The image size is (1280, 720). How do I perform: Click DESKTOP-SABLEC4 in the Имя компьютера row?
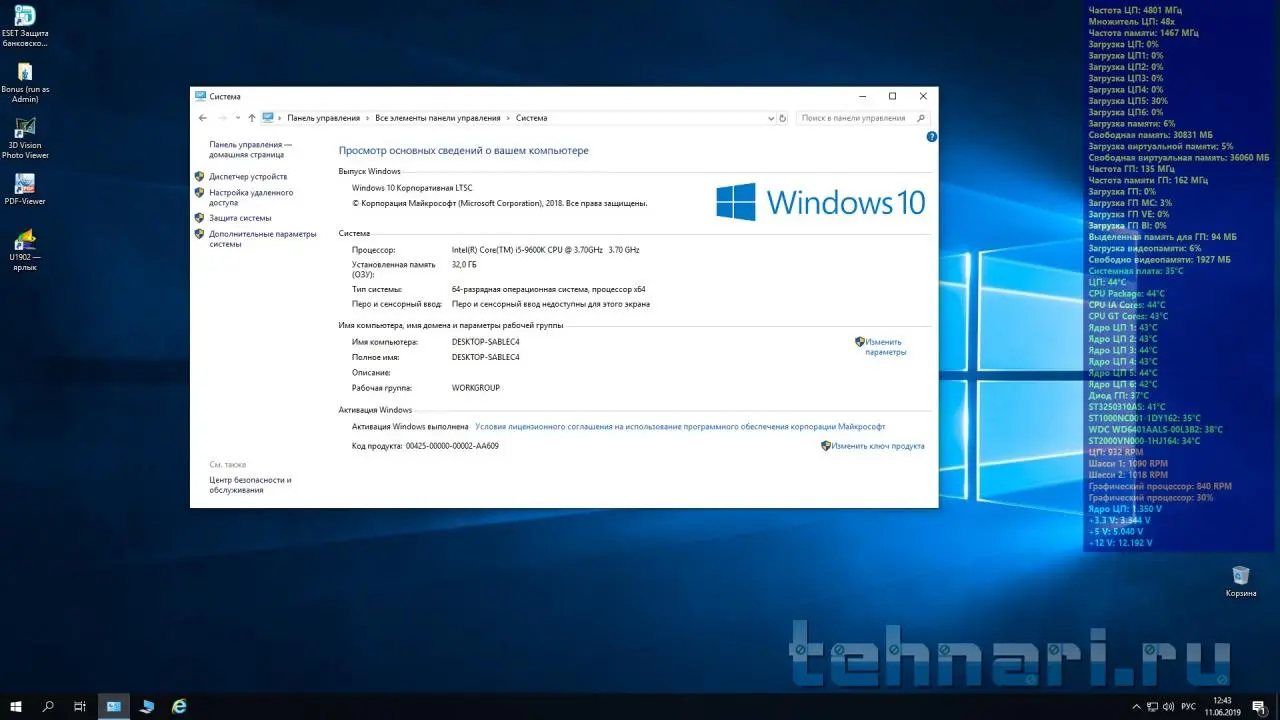click(x=486, y=342)
